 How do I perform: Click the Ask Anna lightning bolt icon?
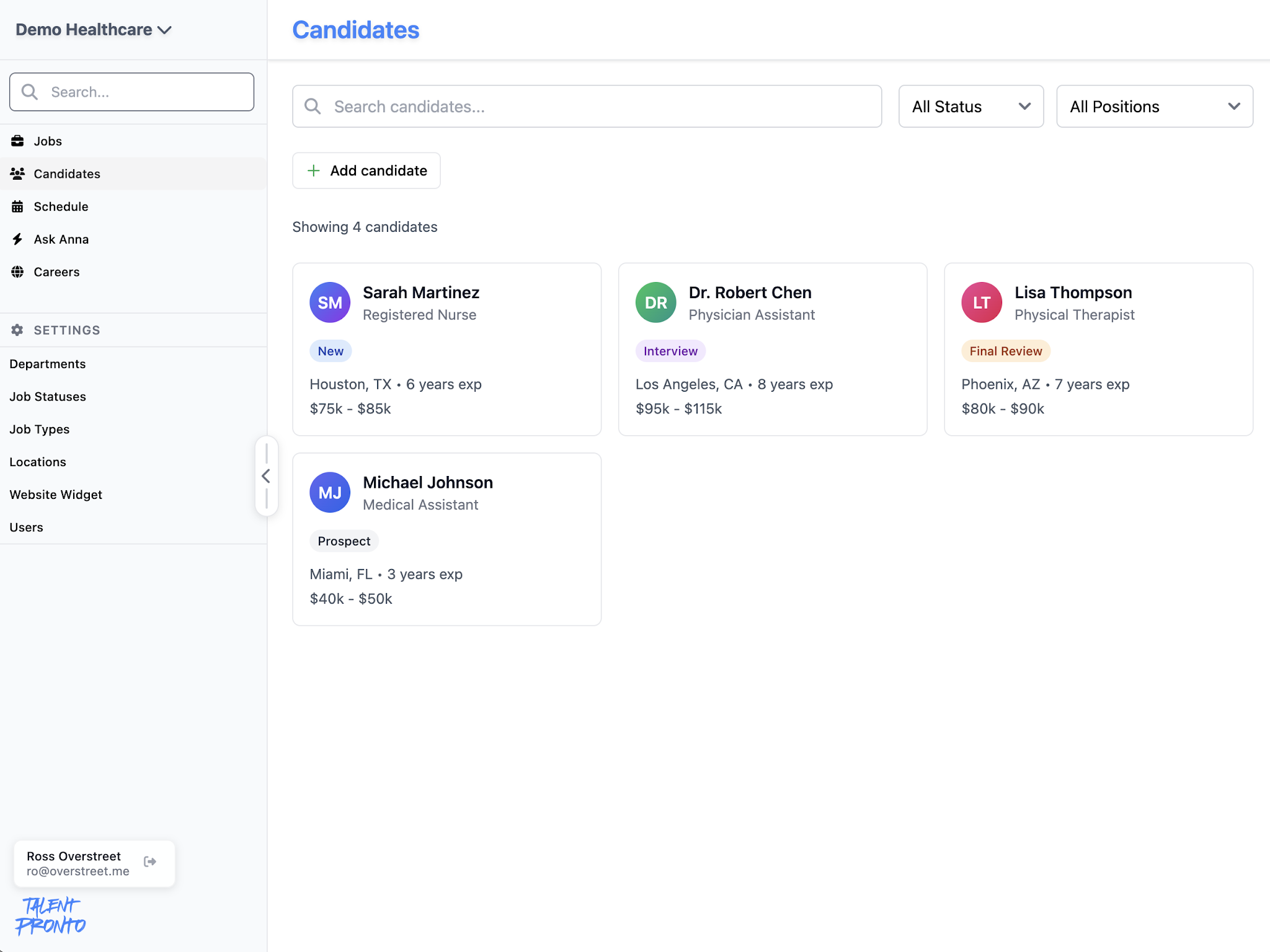coord(17,239)
